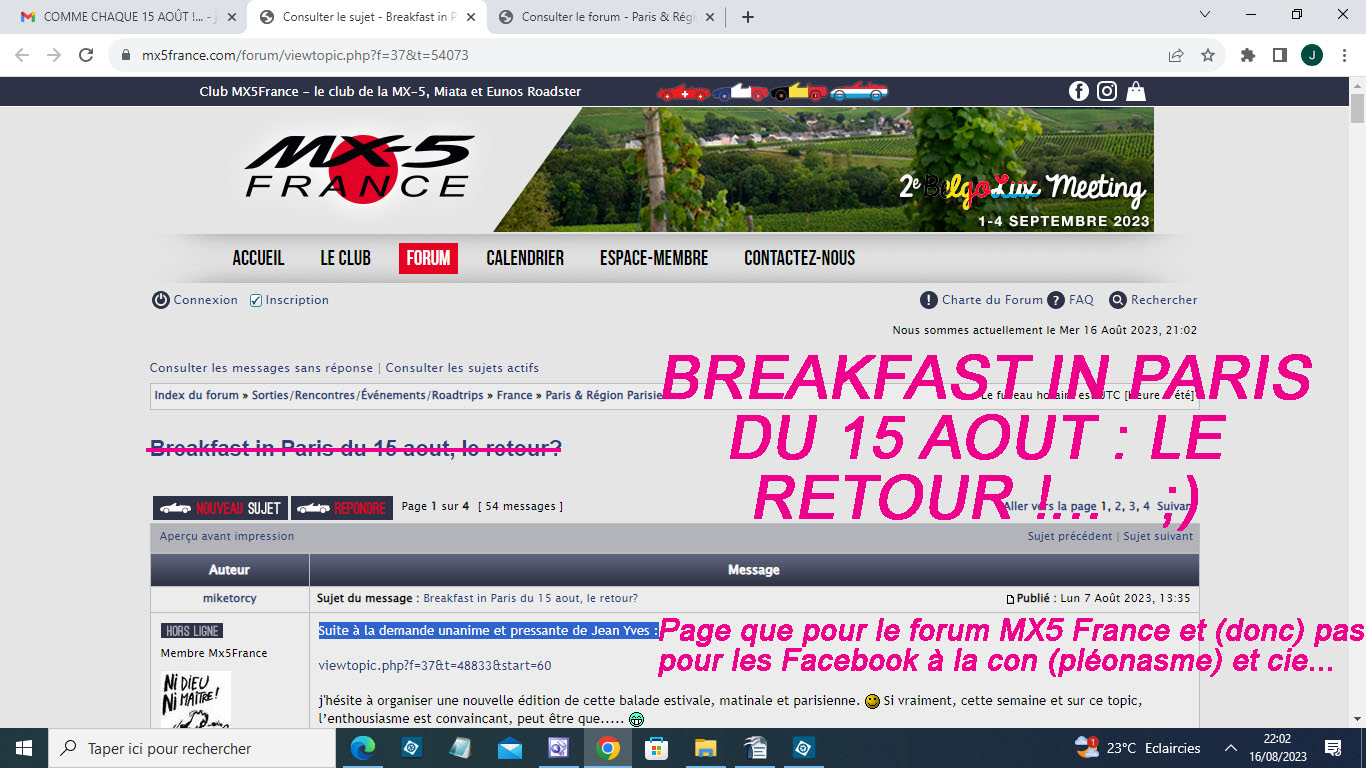Click the browser forward arrow

[54, 55]
